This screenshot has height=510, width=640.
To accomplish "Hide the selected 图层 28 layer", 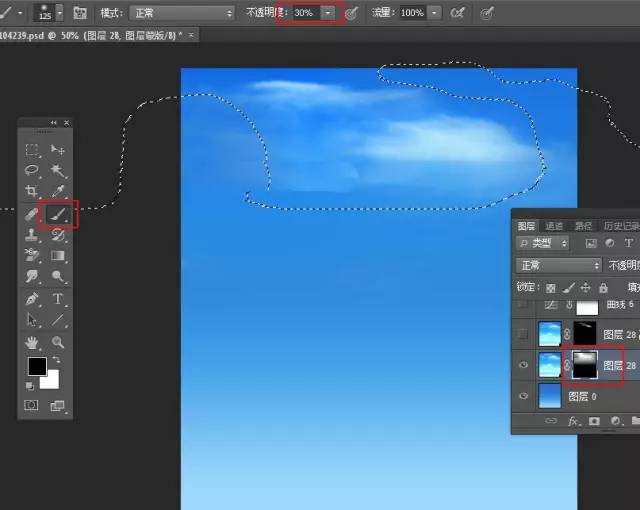I will pyautogui.click(x=523, y=366).
